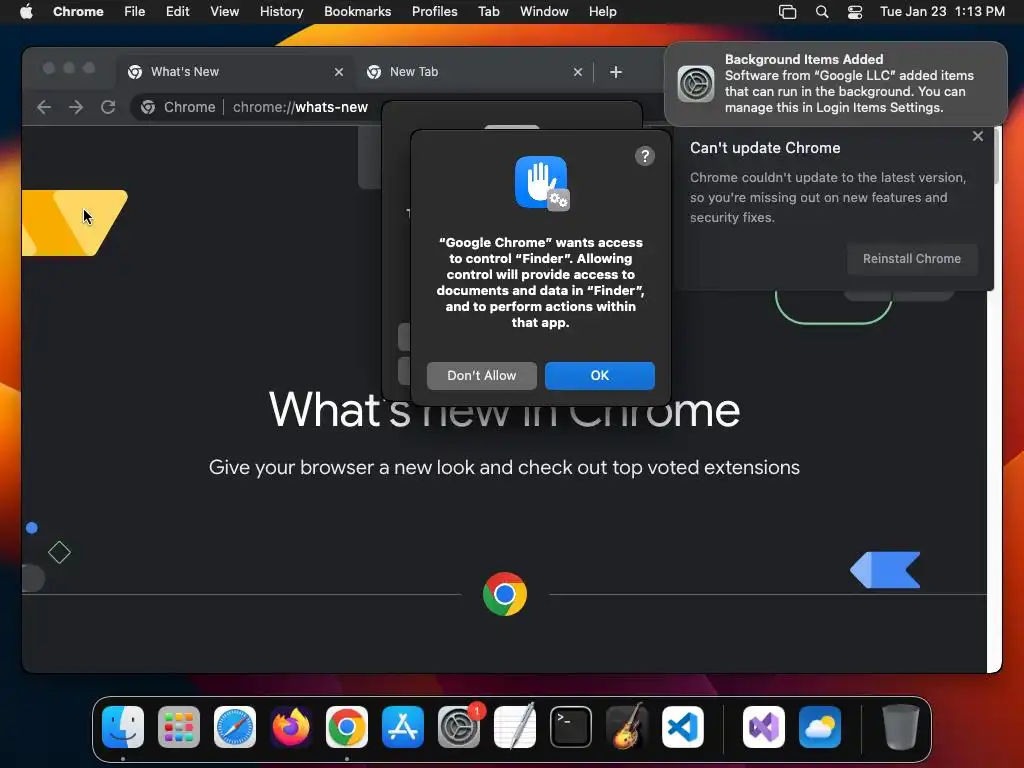Click Reinstall Chrome button
Image resolution: width=1024 pixels, height=768 pixels.
tap(912, 259)
